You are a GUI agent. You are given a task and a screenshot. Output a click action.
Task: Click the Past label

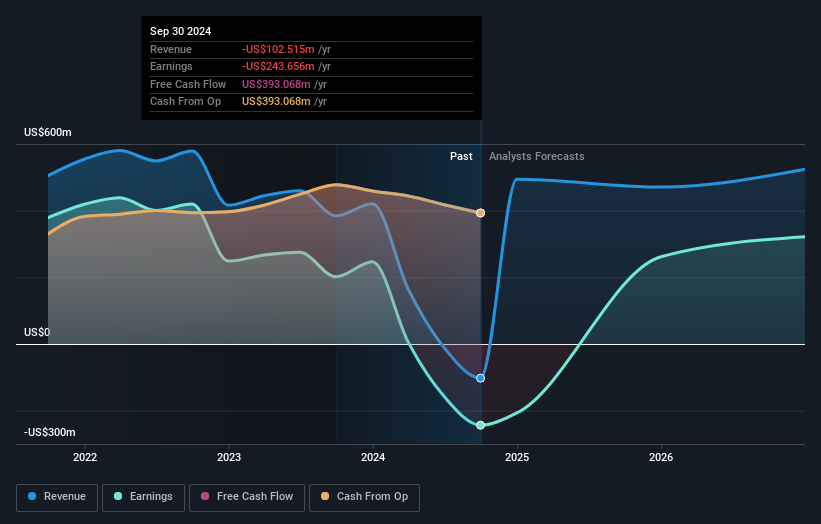pos(461,156)
